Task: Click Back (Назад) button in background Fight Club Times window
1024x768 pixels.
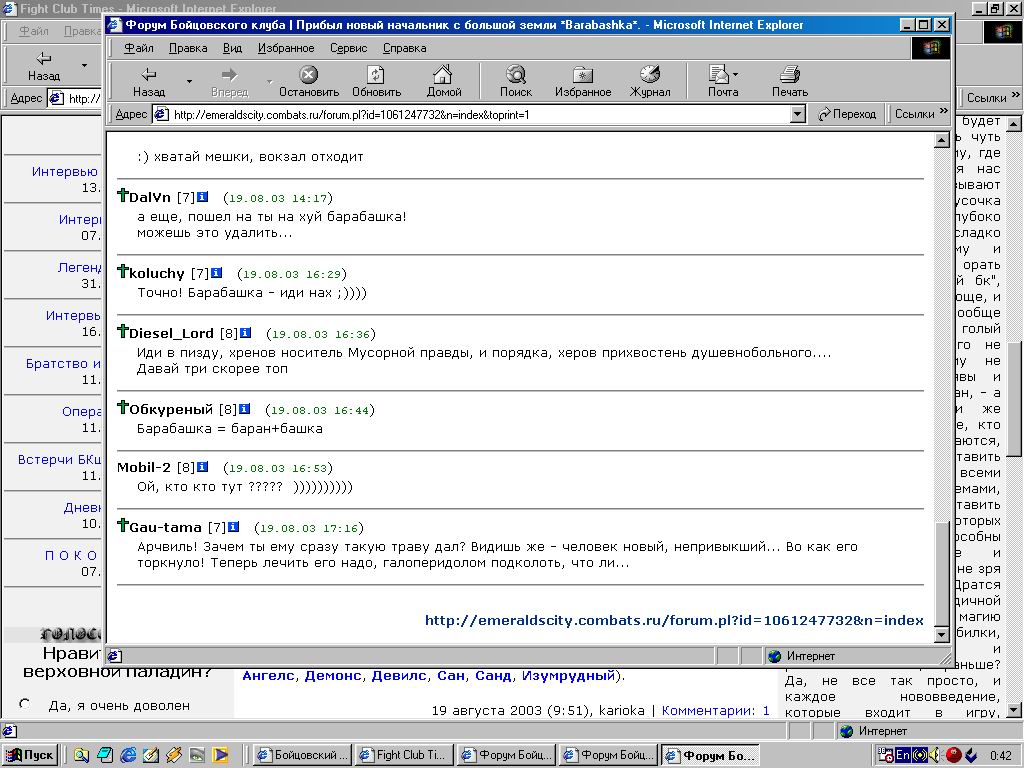Action: click(x=44, y=66)
